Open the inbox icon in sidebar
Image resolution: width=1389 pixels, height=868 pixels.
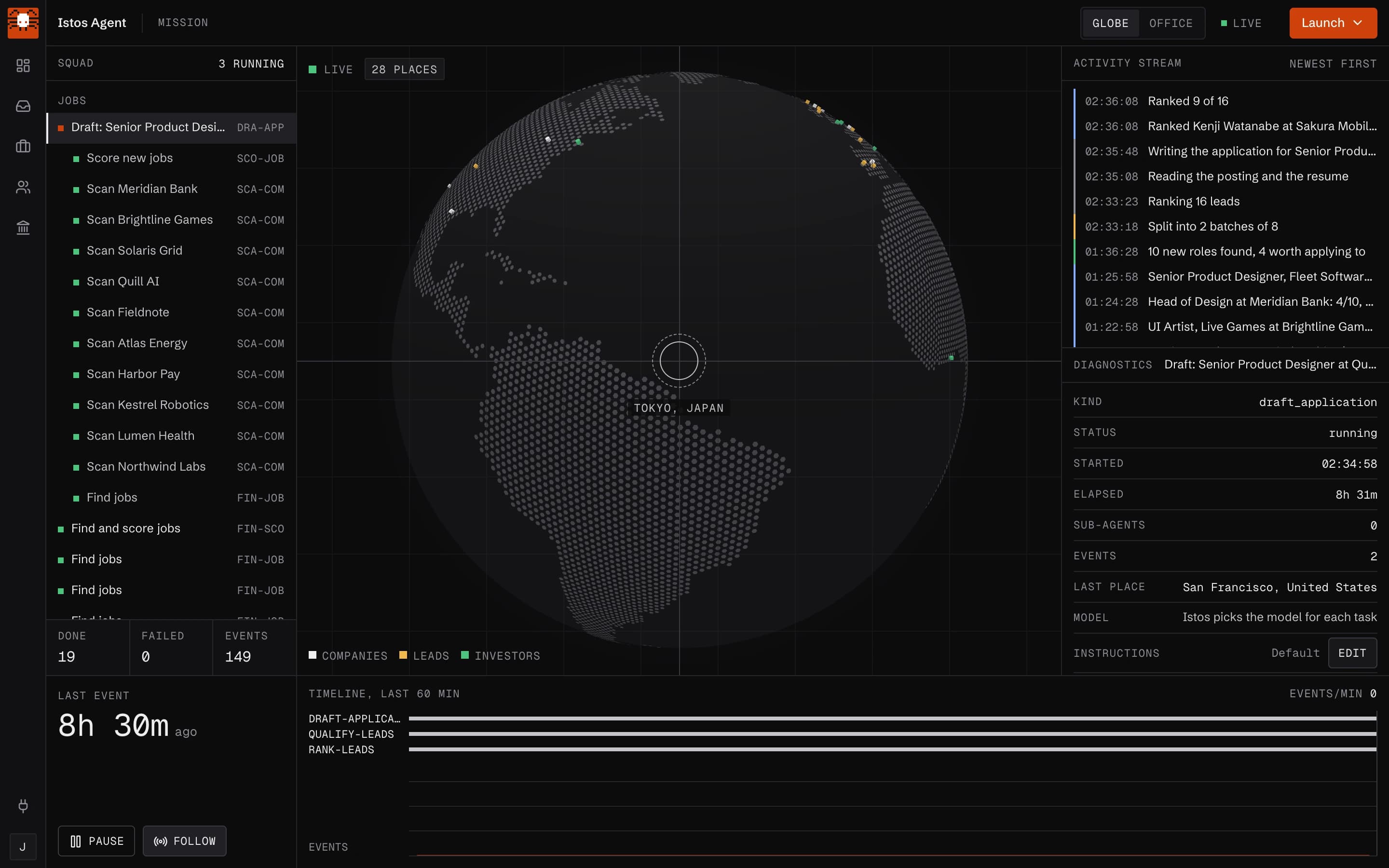tap(23, 106)
